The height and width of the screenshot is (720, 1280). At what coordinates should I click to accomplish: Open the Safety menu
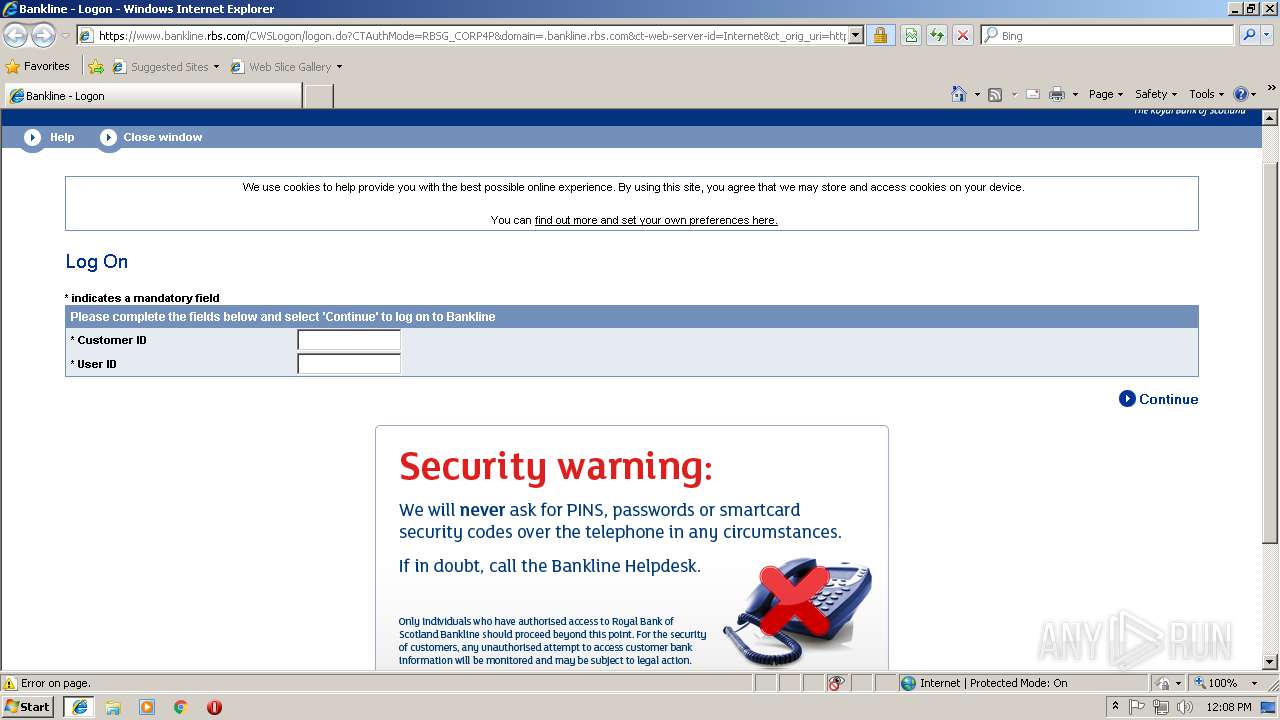point(1155,94)
